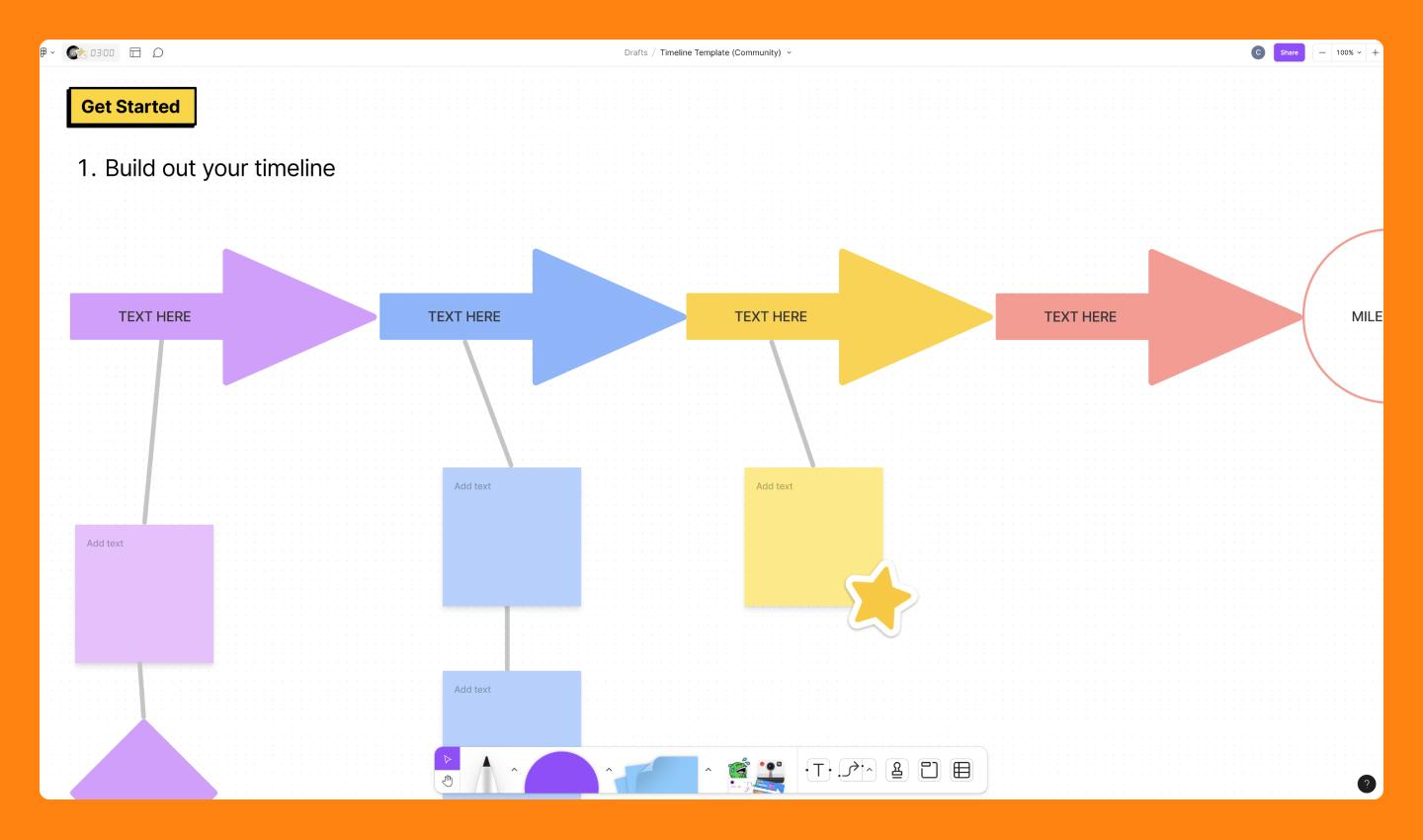1423x840 pixels.
Task: Toggle the comments view
Action: (x=159, y=51)
